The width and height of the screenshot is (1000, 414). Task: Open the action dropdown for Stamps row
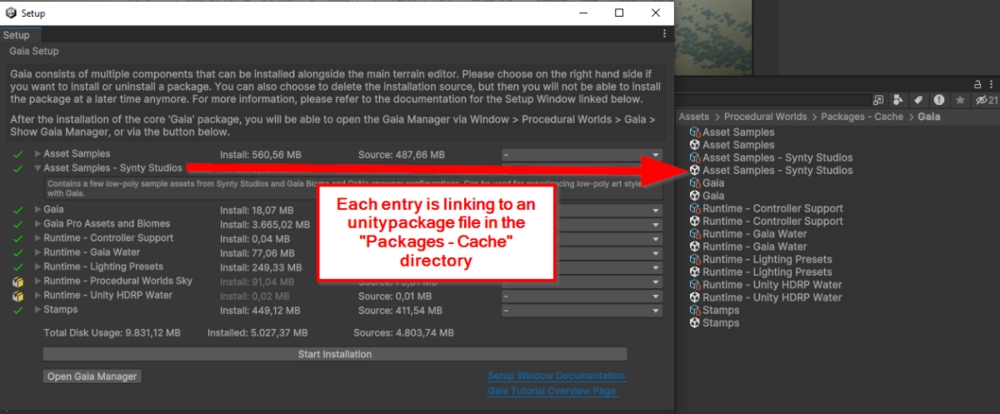[582, 311]
